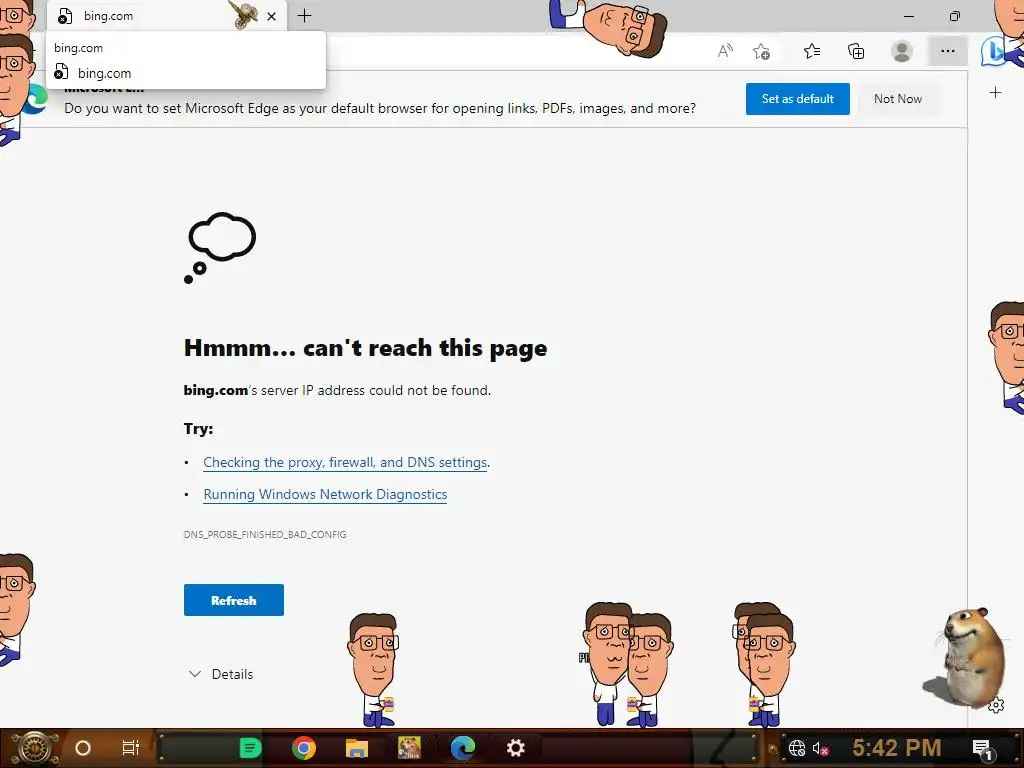Open File Explorer from taskbar
Viewport: 1024px width, 768px height.
[357, 748]
